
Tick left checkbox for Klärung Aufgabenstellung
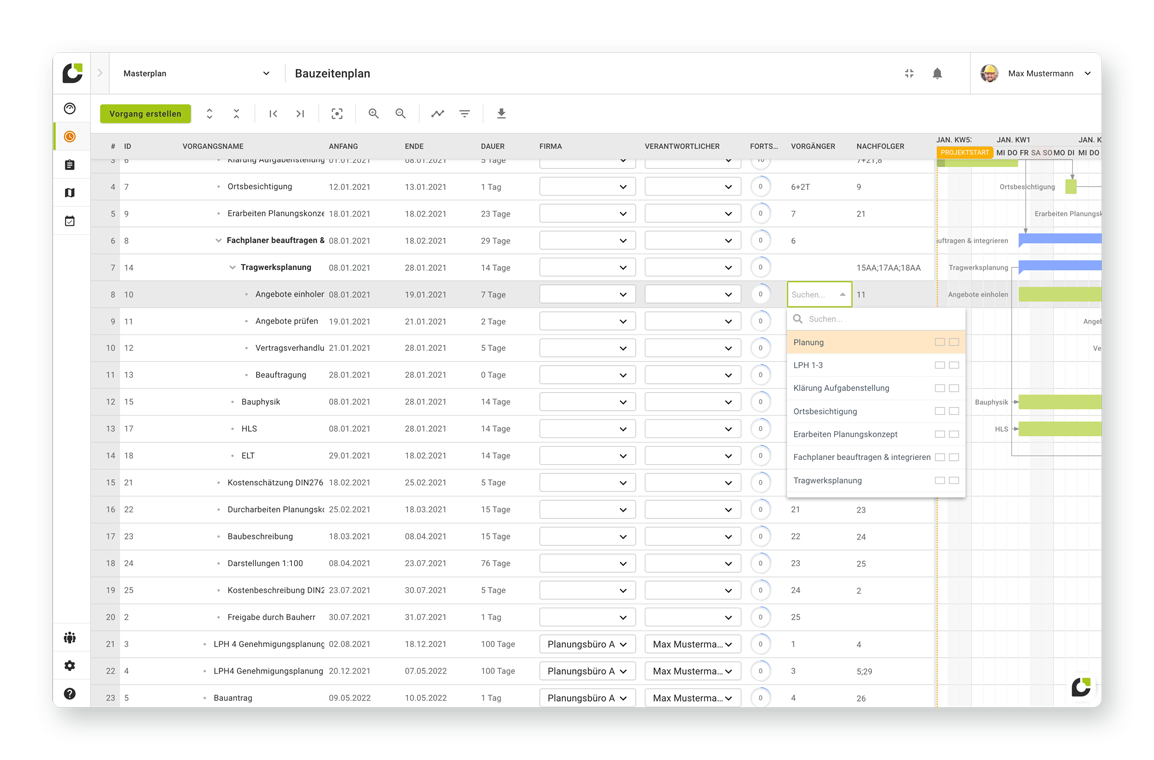click(x=940, y=388)
